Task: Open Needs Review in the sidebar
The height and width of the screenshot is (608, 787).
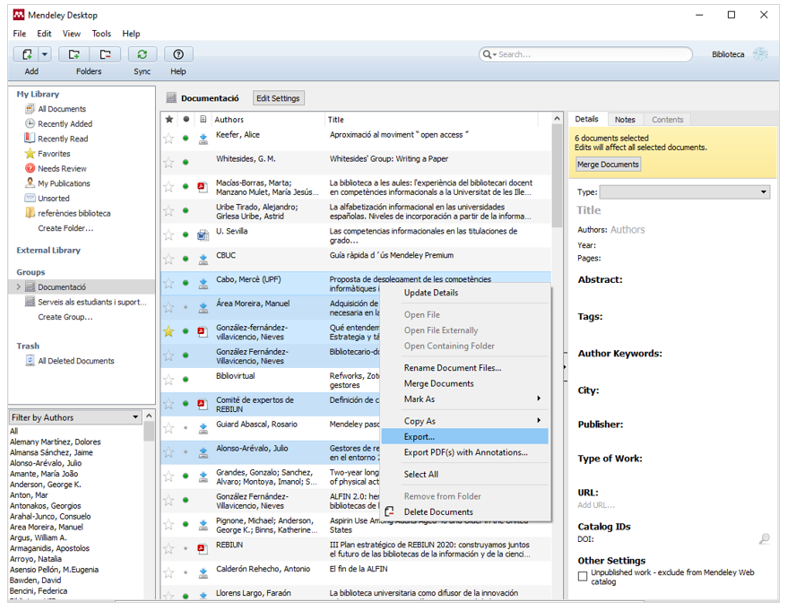Action: (x=62, y=169)
